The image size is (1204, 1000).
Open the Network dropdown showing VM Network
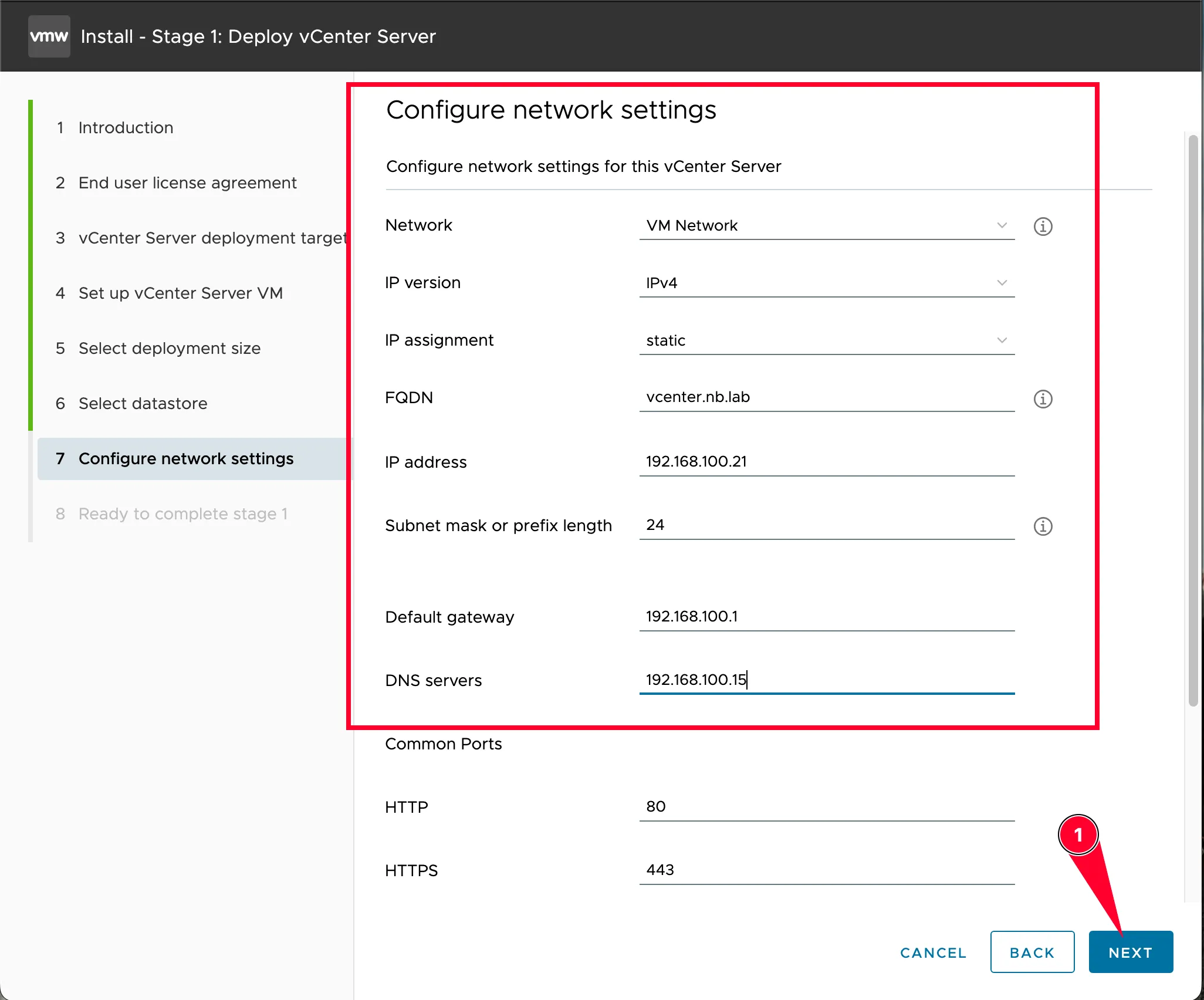pos(827,225)
